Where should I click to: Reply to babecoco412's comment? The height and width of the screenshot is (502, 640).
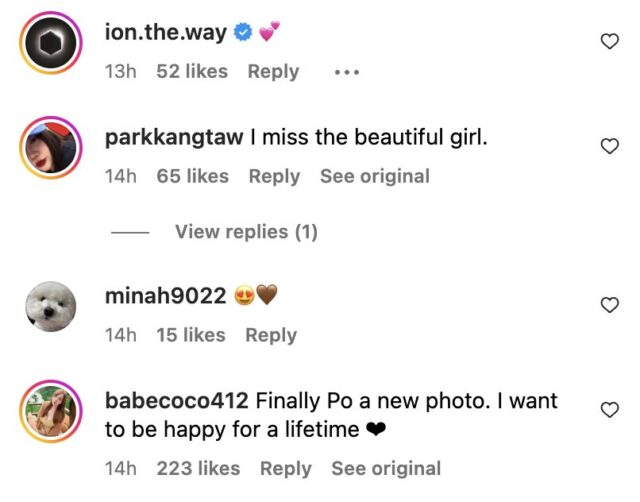point(286,468)
